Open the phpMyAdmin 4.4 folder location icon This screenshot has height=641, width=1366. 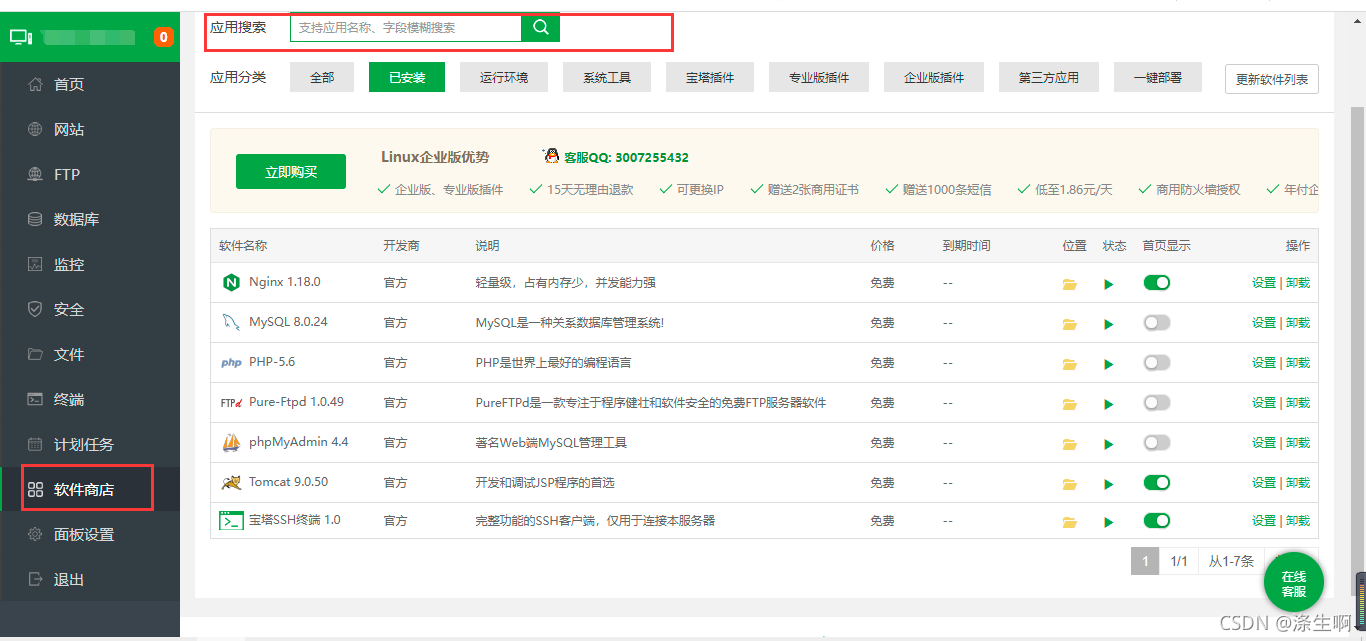(x=1070, y=444)
